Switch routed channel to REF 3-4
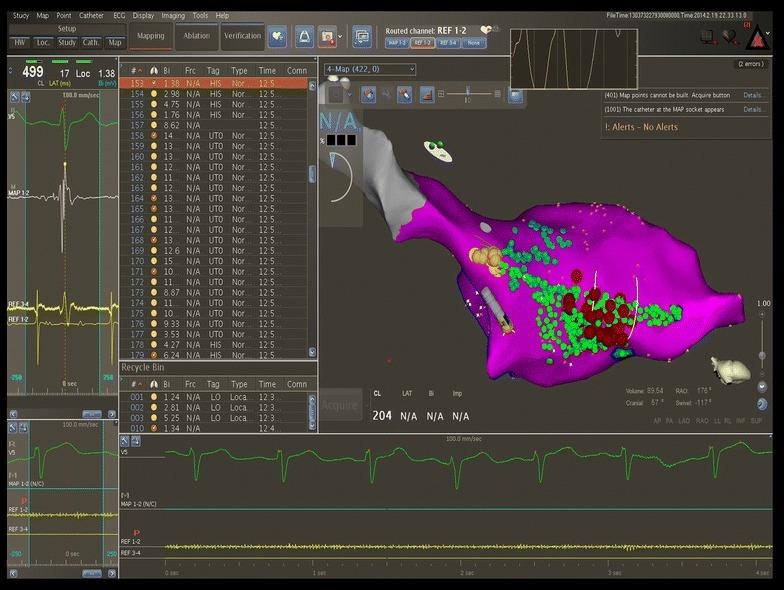 click(x=448, y=43)
